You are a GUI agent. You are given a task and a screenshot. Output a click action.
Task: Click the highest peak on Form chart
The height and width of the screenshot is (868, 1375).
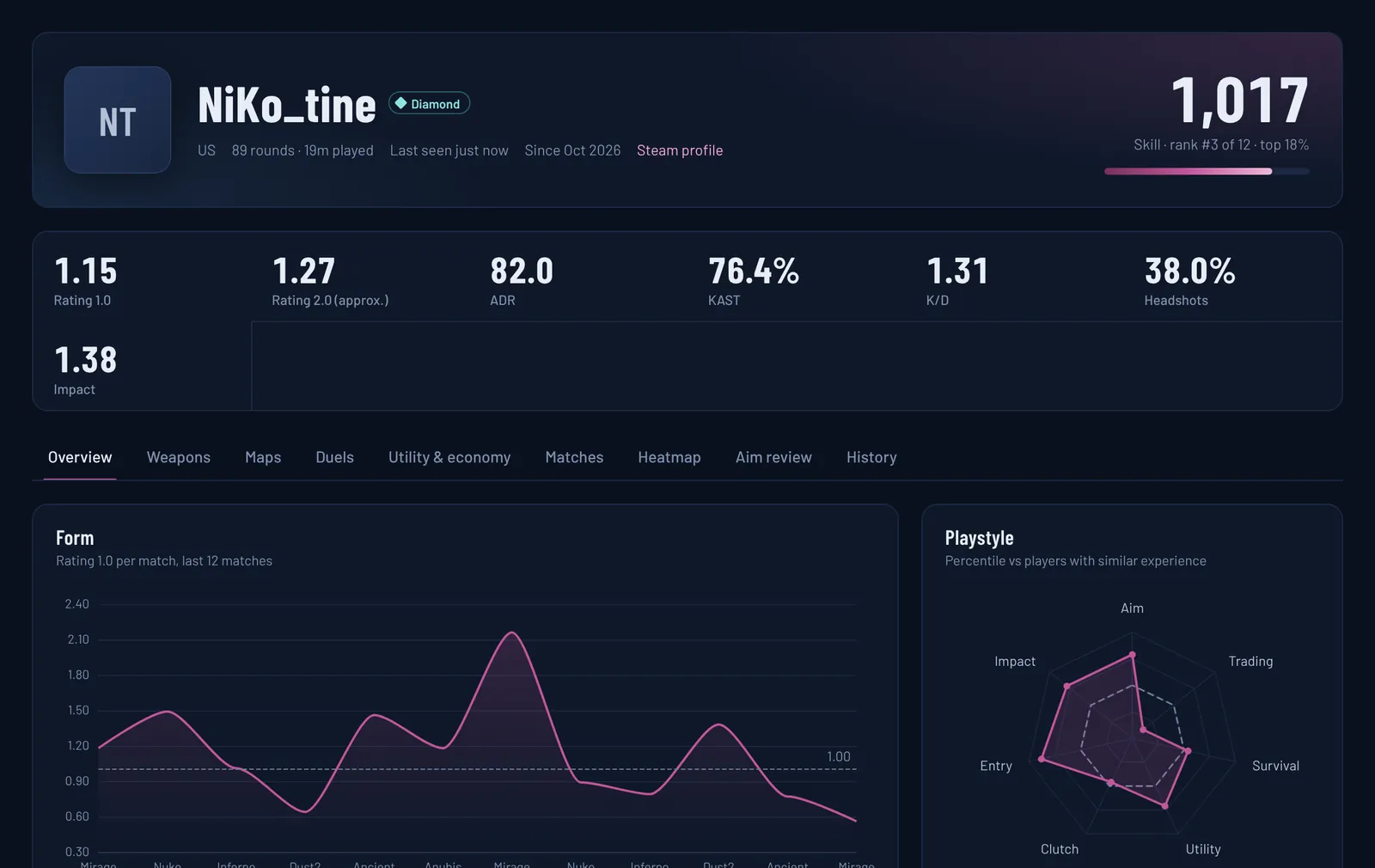tap(511, 633)
